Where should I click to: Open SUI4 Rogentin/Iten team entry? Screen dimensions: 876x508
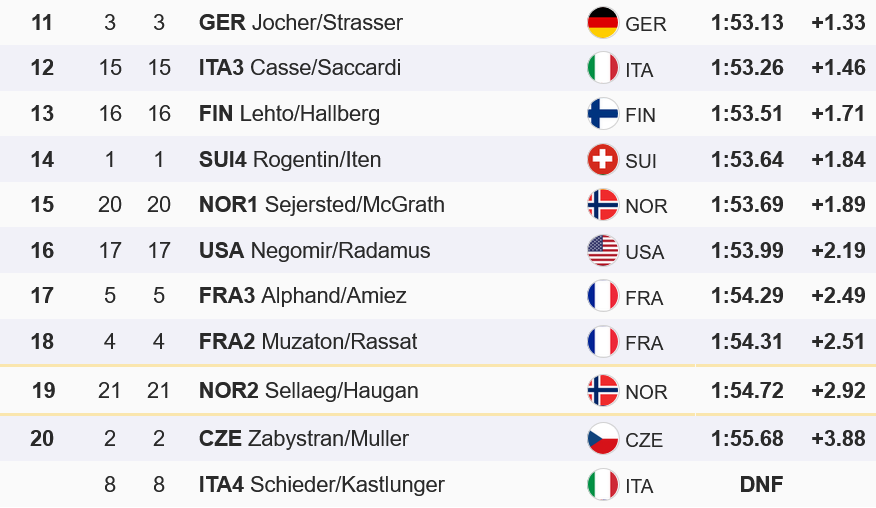(x=290, y=160)
